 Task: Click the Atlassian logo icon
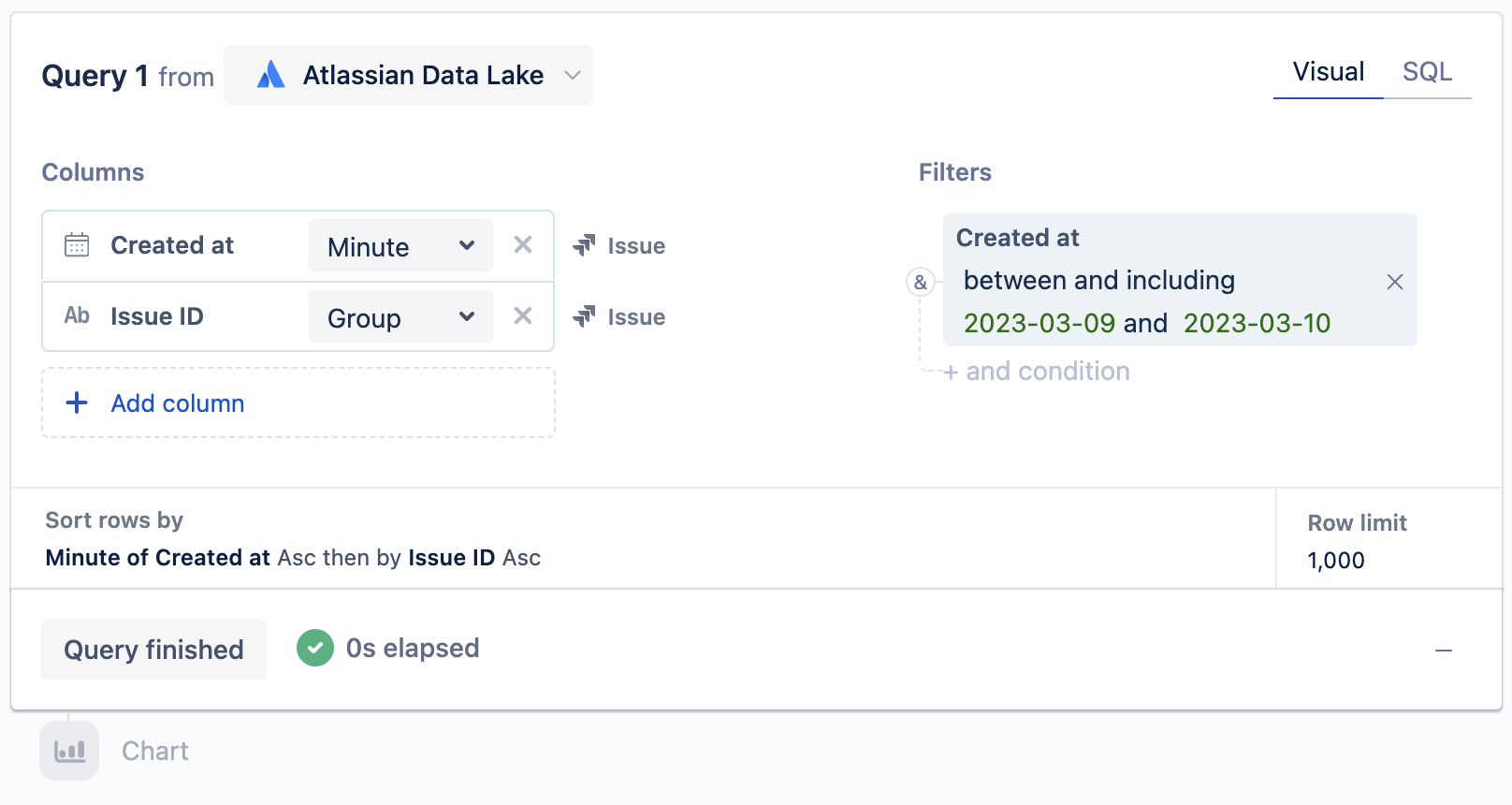coord(270,75)
